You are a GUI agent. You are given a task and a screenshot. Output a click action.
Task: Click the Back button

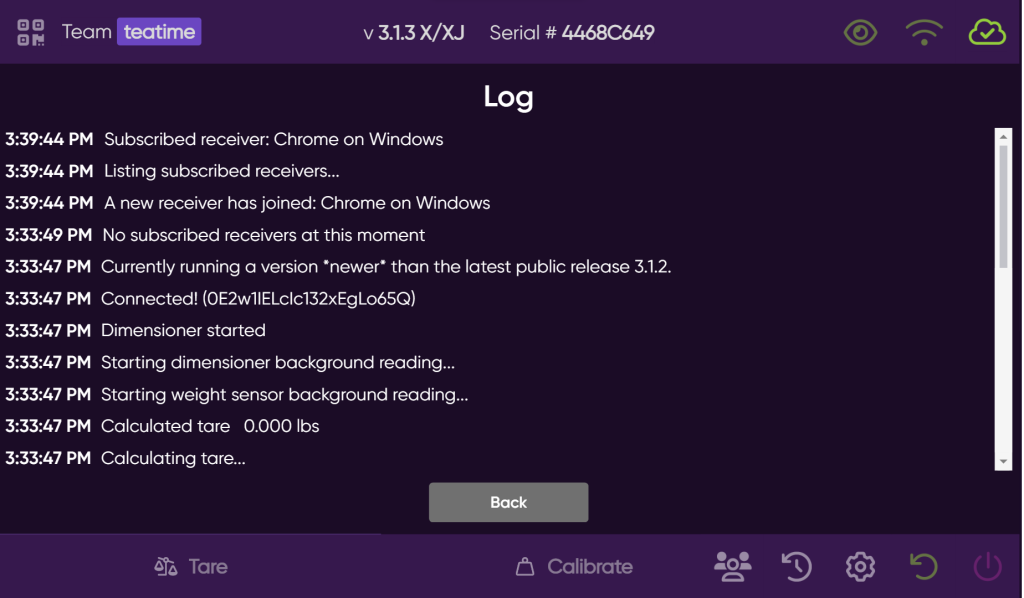click(x=508, y=502)
